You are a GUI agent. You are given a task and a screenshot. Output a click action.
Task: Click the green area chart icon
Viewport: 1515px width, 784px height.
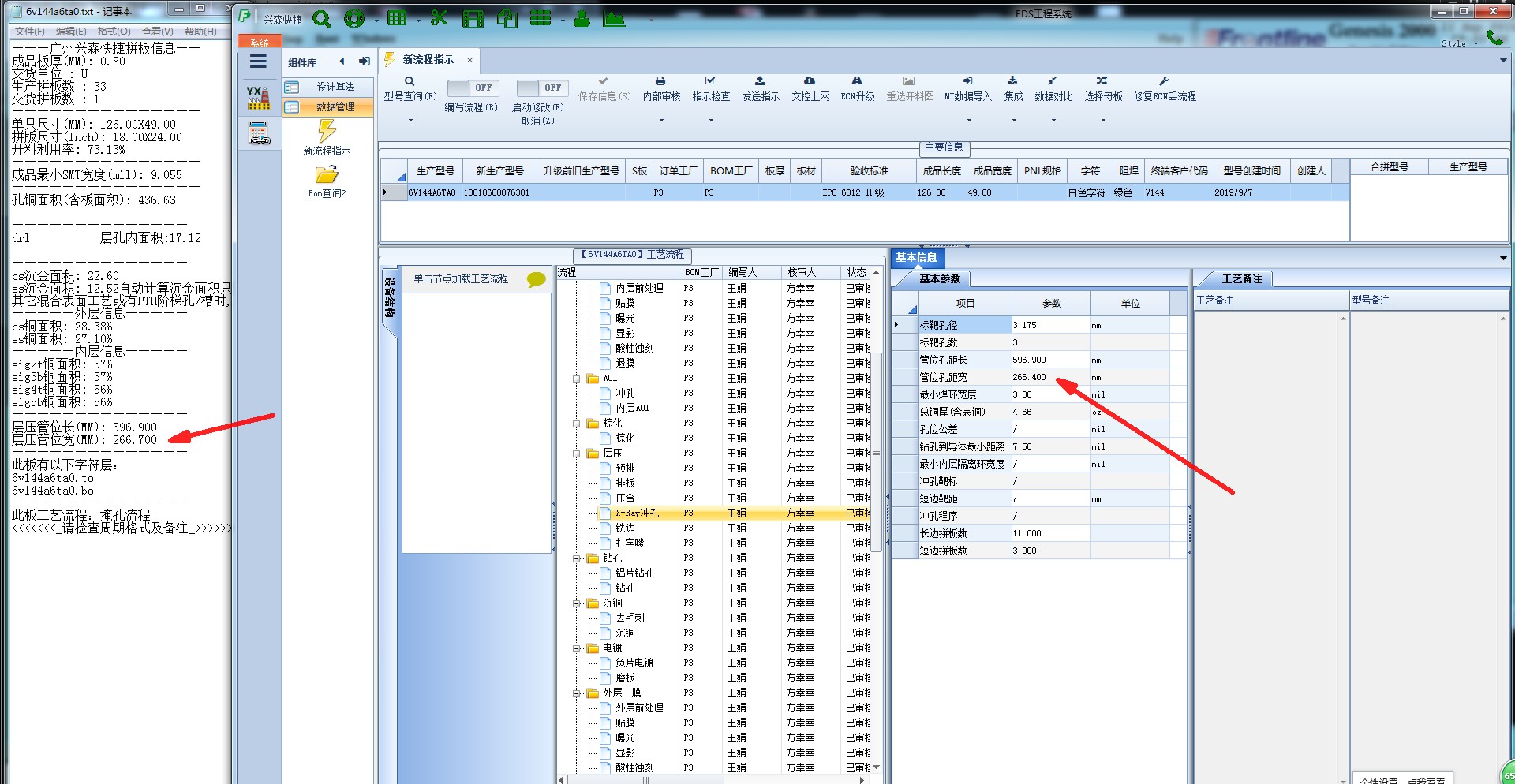(x=614, y=18)
